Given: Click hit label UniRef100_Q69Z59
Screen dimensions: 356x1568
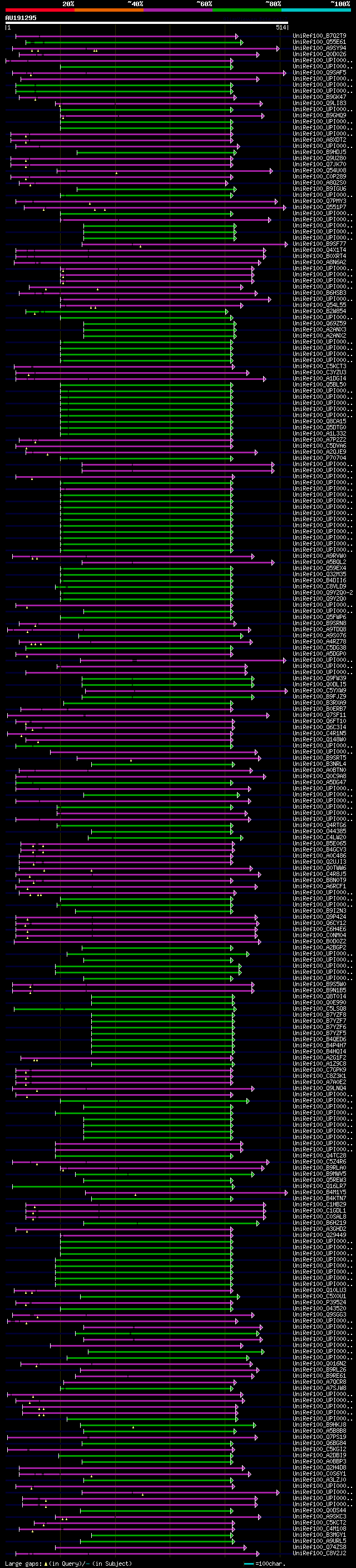Looking at the screenshot, I should tap(319, 323).
